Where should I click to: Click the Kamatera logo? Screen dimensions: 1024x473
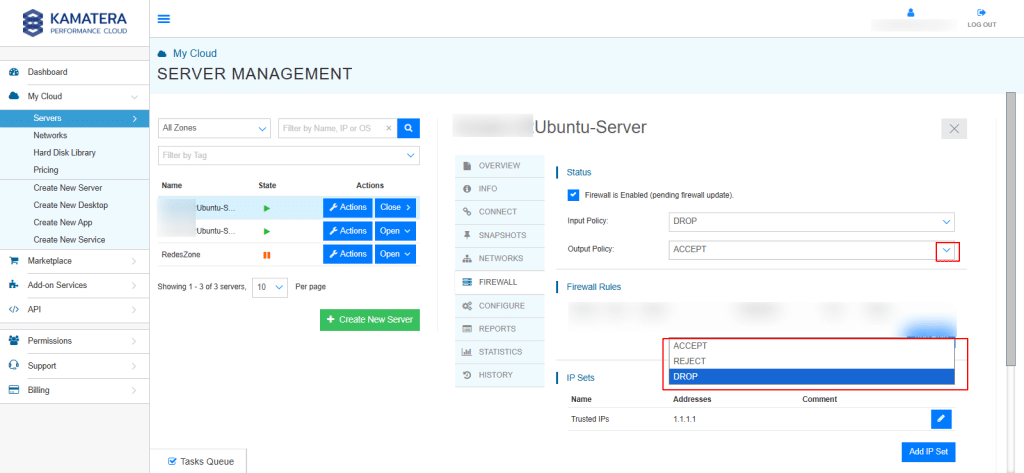[x=74, y=22]
